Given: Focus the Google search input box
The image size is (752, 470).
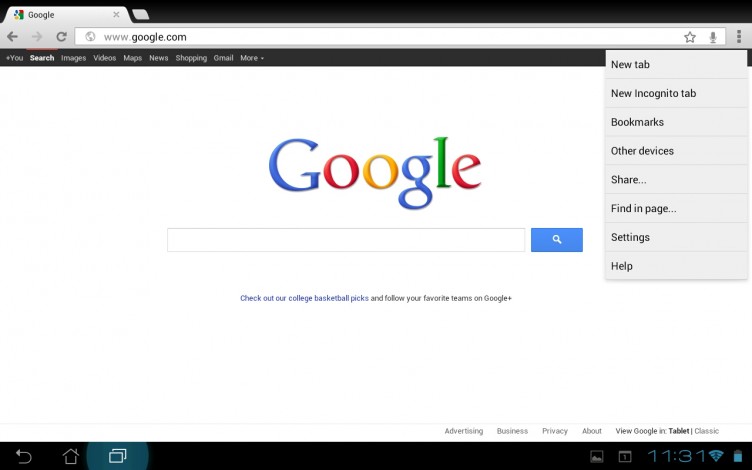Looking at the screenshot, I should (x=346, y=240).
